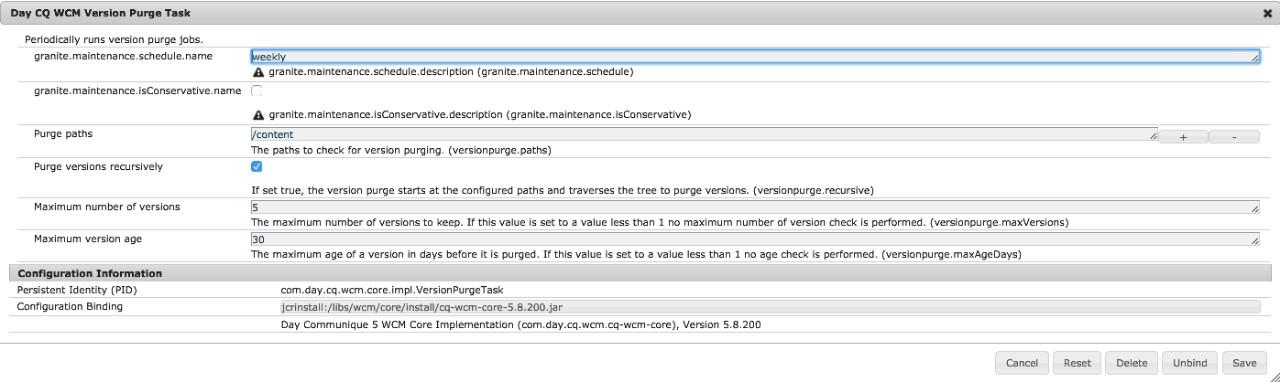Add a purge path with plus button
Image resolution: width=1280 pixels, height=382 pixels.
pyautogui.click(x=1183, y=137)
